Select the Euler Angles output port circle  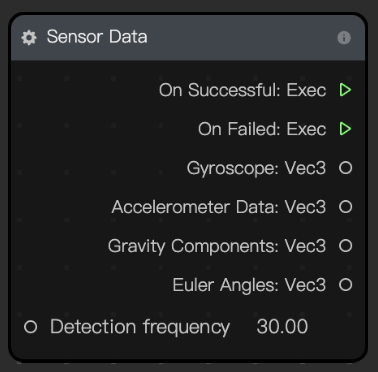(346, 285)
